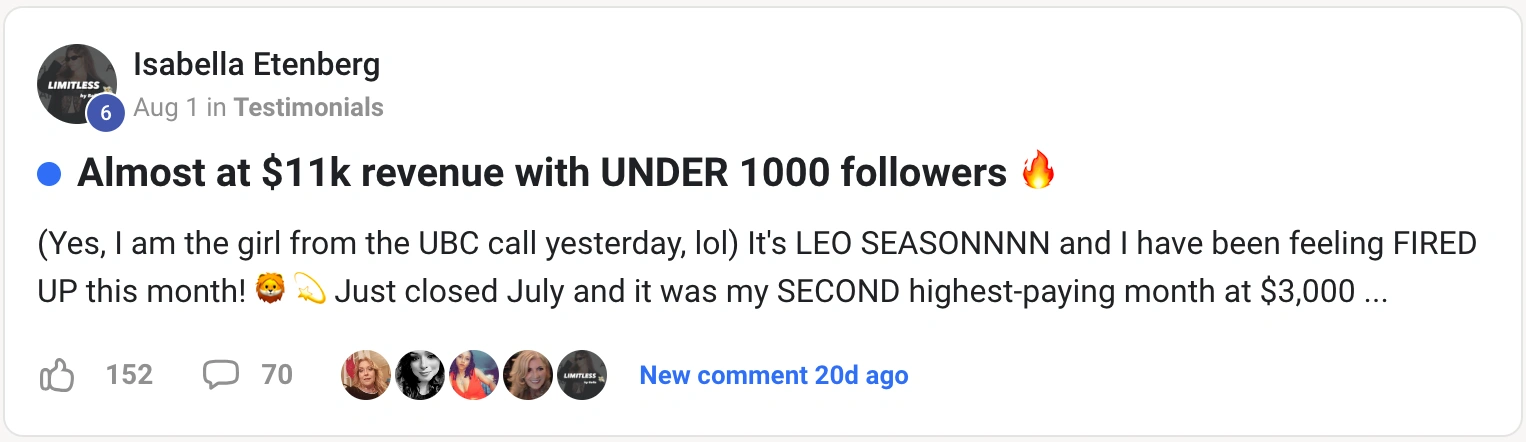Click the thumbs-up like icon
Image resolution: width=1526 pixels, height=442 pixels.
pos(57,376)
